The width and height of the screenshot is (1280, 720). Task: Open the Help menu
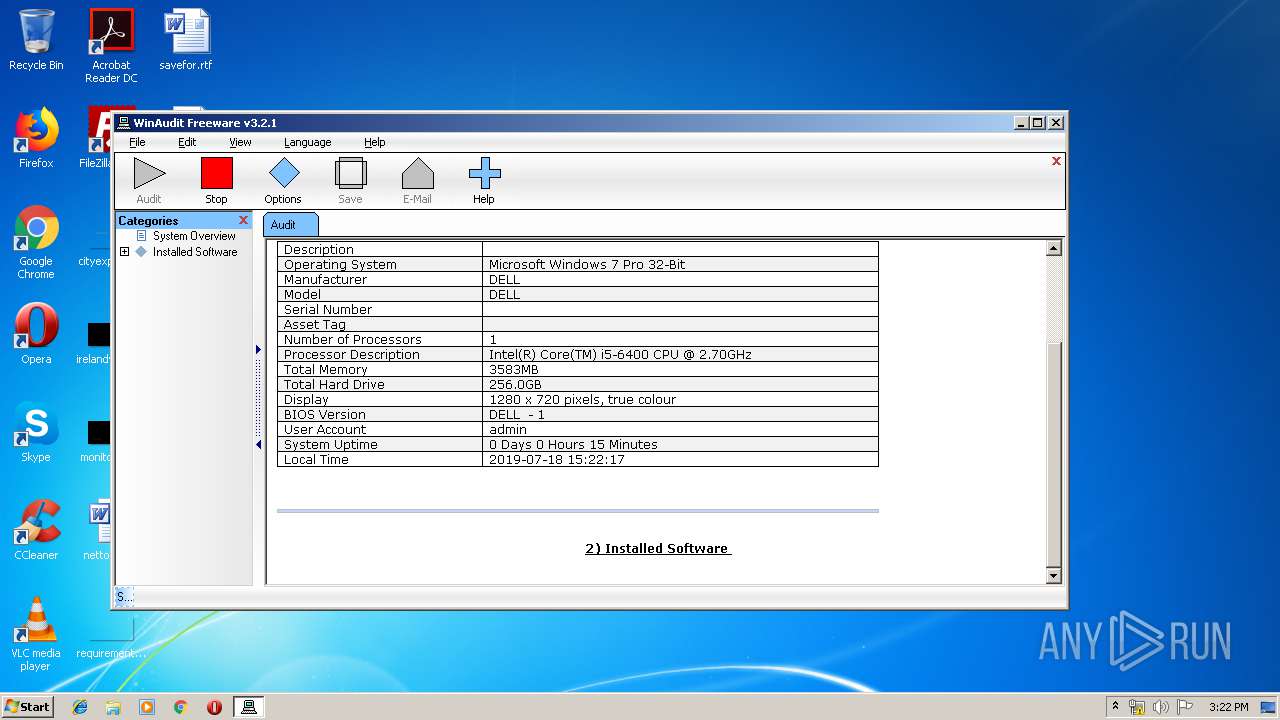tap(374, 142)
